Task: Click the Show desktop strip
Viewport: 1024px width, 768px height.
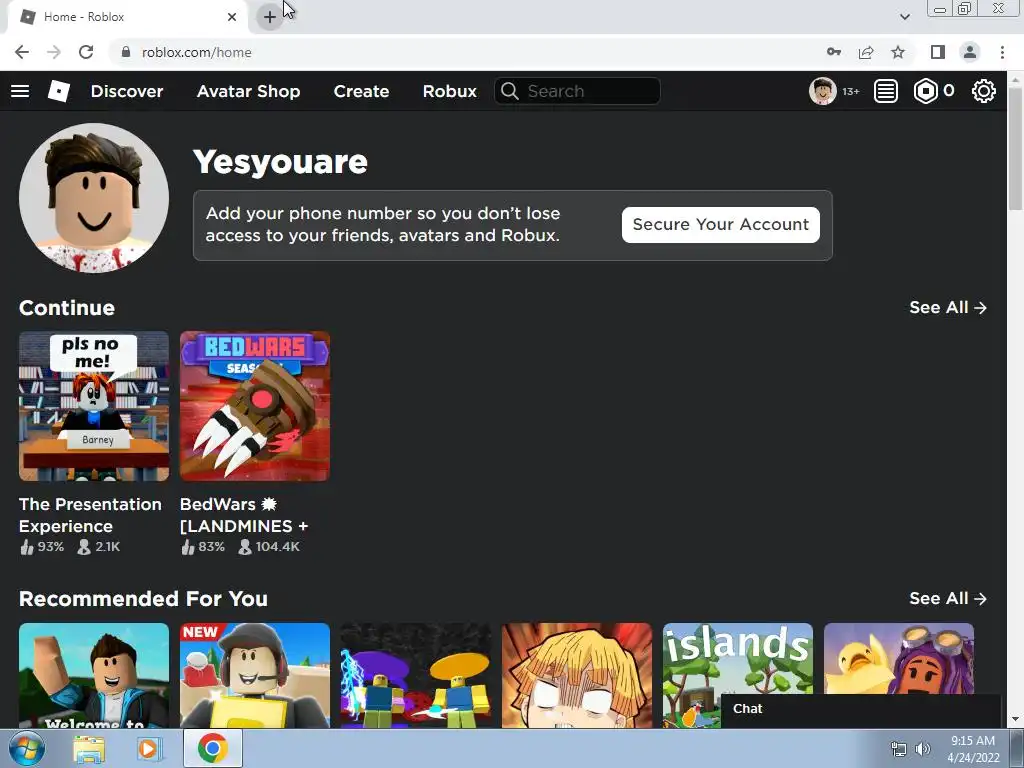Action: (1018, 748)
